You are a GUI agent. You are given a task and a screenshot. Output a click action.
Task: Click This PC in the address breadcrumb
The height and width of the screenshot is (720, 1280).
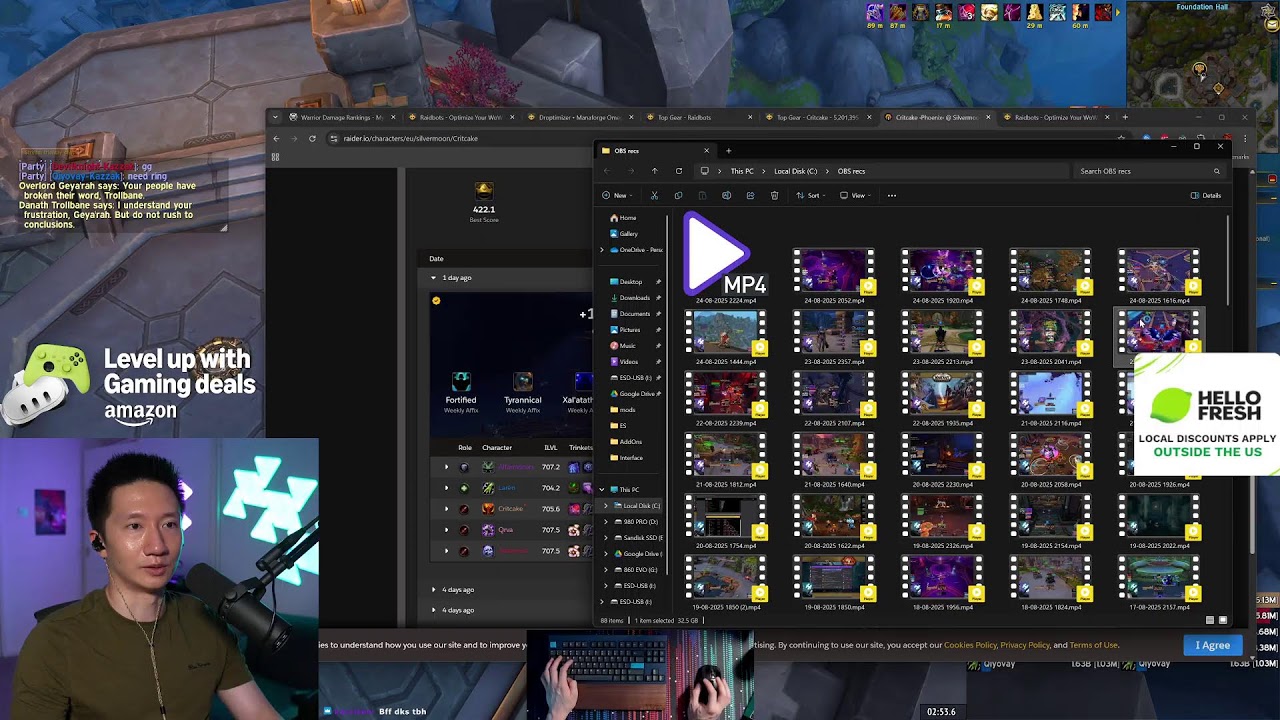click(x=741, y=171)
